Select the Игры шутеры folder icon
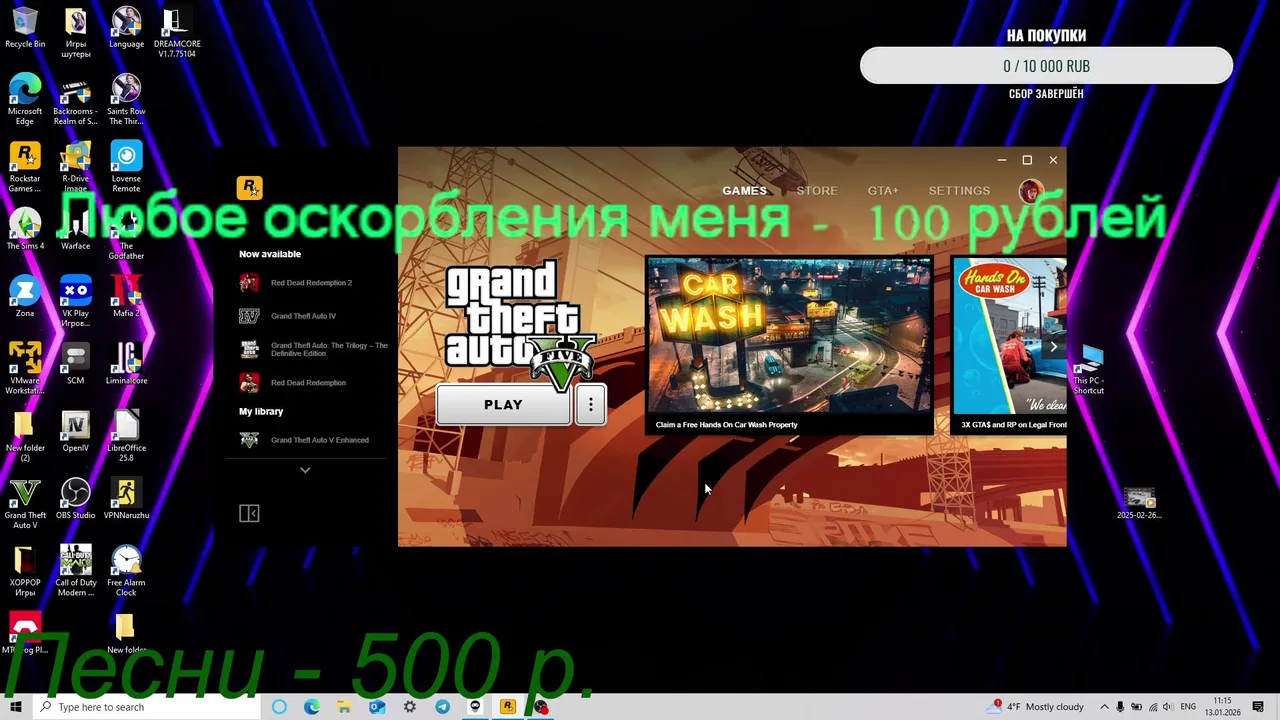The image size is (1280, 720). click(75, 32)
